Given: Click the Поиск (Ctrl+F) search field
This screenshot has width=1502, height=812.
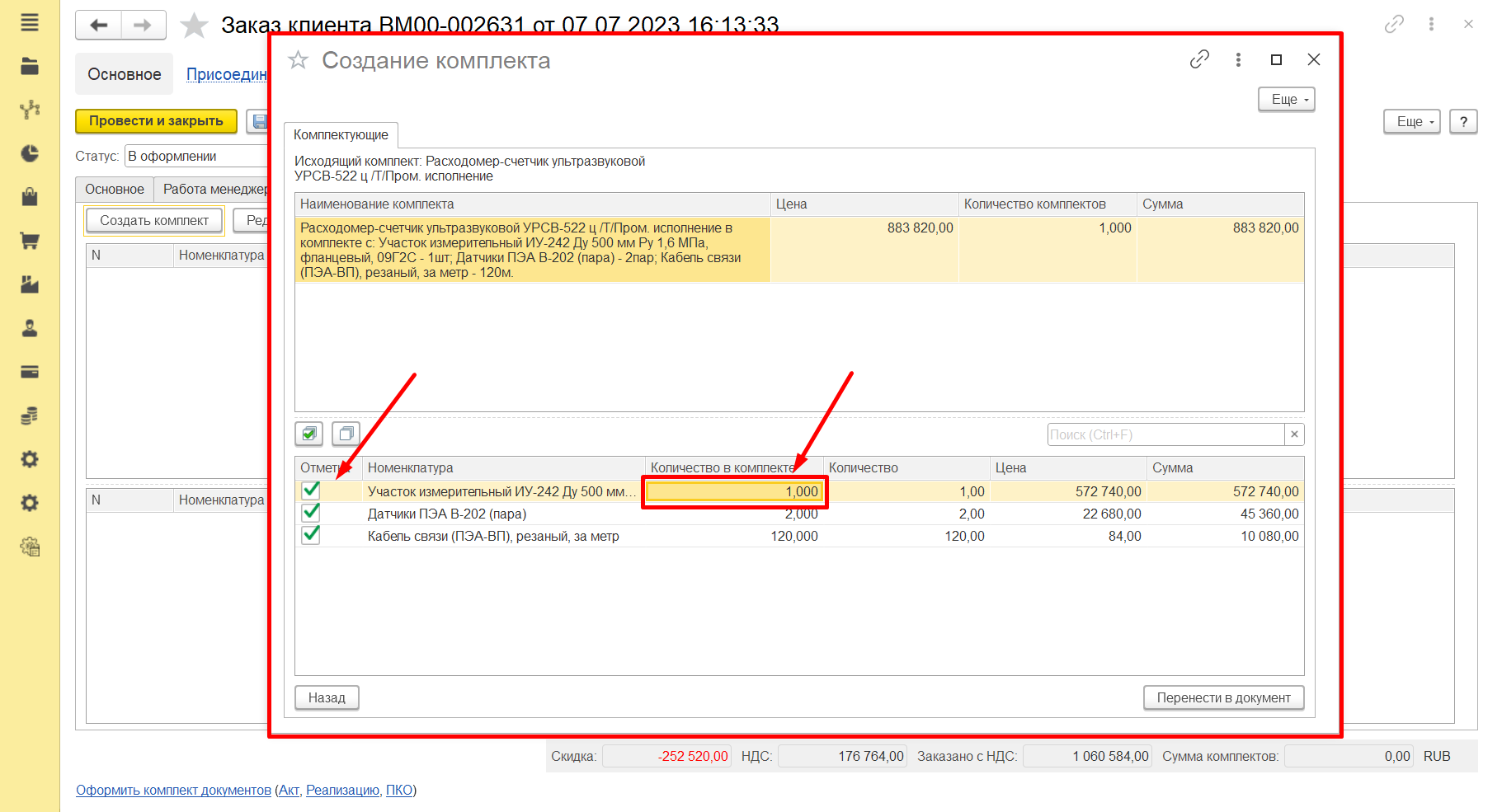Looking at the screenshot, I should point(1166,434).
